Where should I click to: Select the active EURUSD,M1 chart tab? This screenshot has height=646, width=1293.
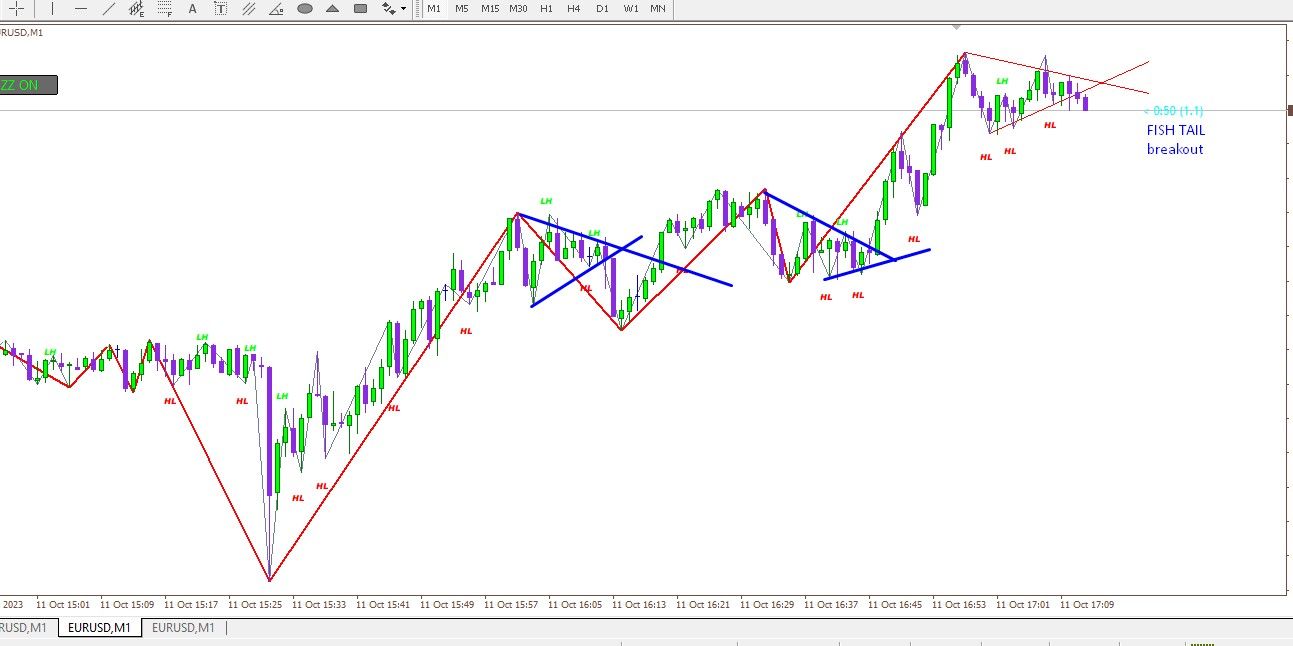tap(99, 628)
